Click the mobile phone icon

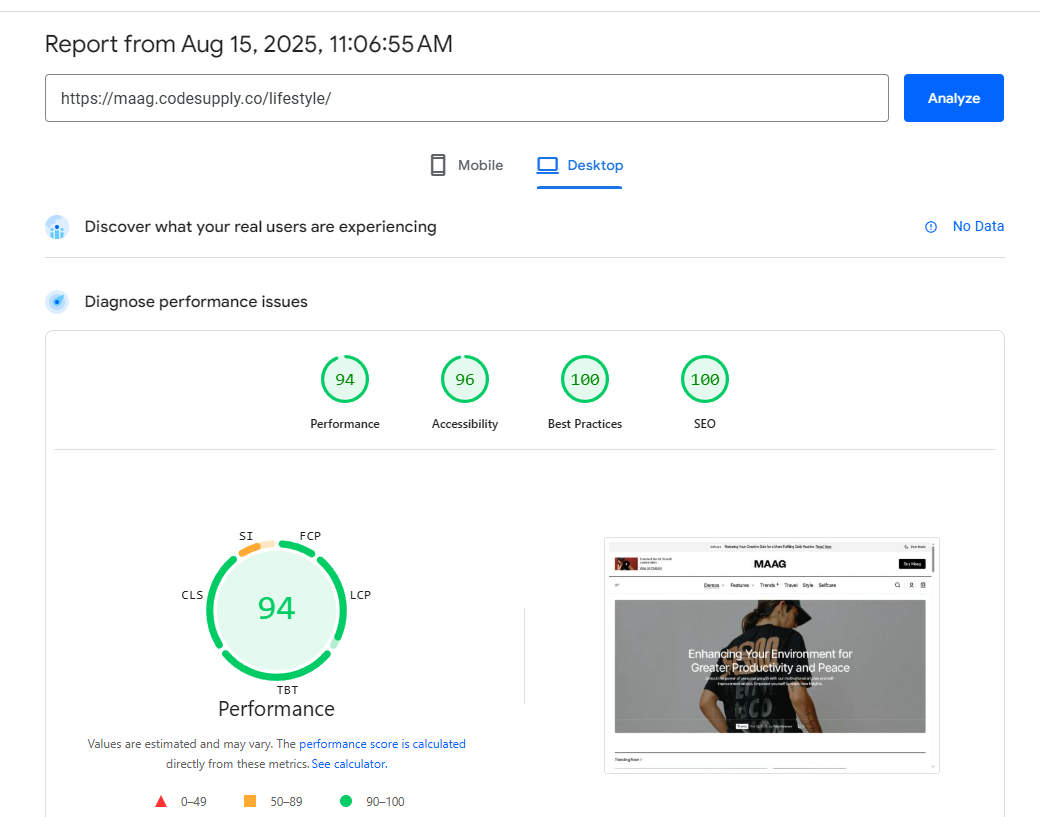[438, 165]
